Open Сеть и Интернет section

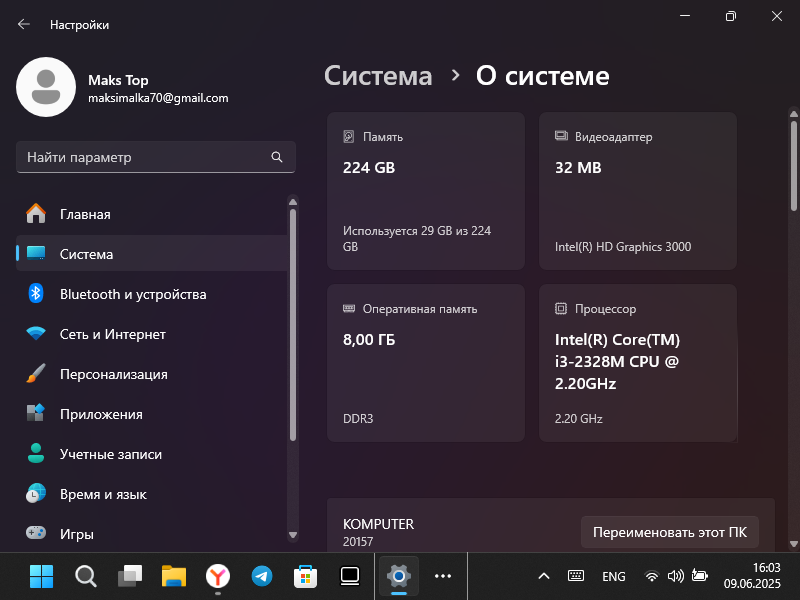pos(152,334)
